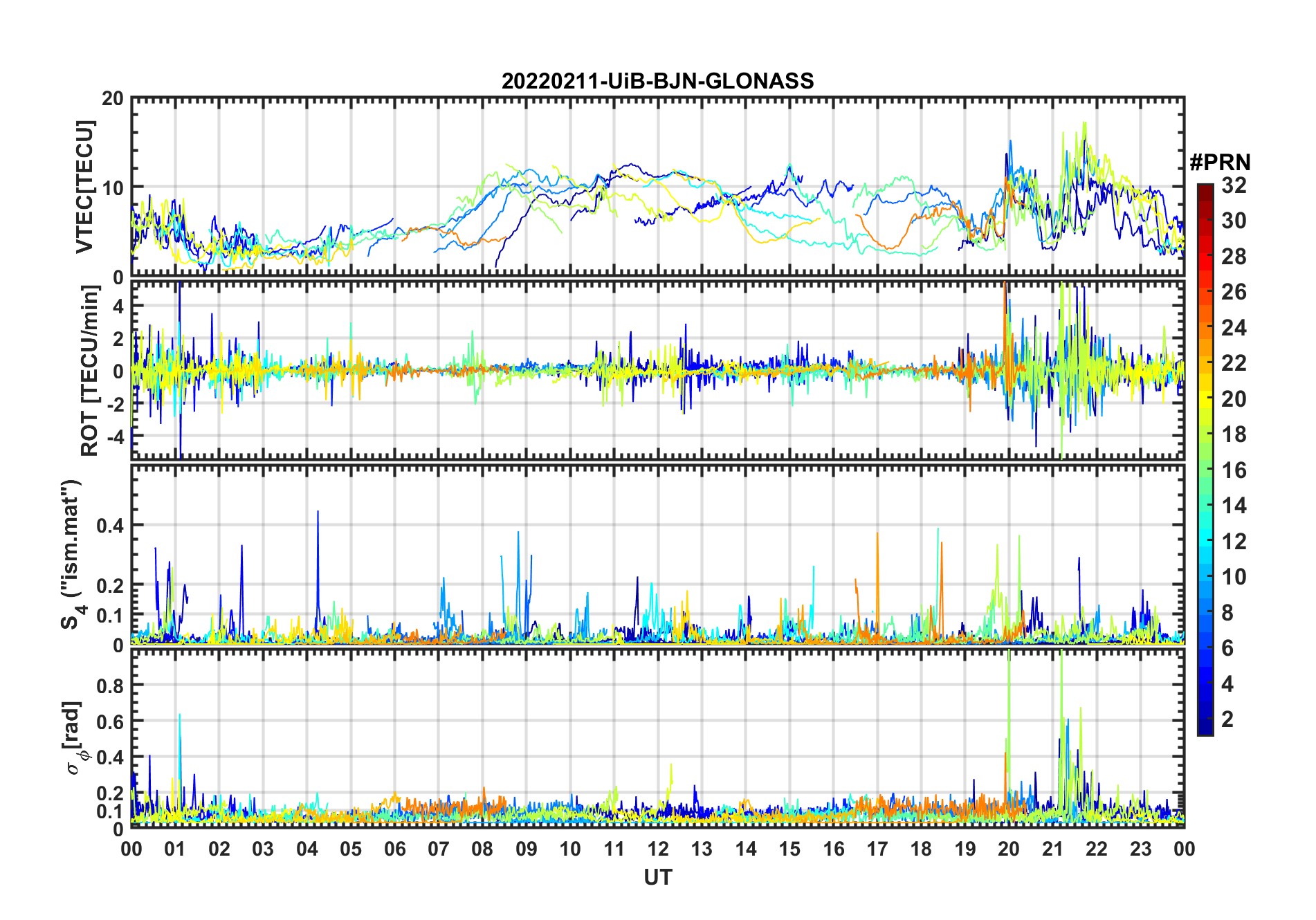The height and width of the screenshot is (920, 1316).
Task: Select the S4 y-axis label
Action: pos(71,554)
